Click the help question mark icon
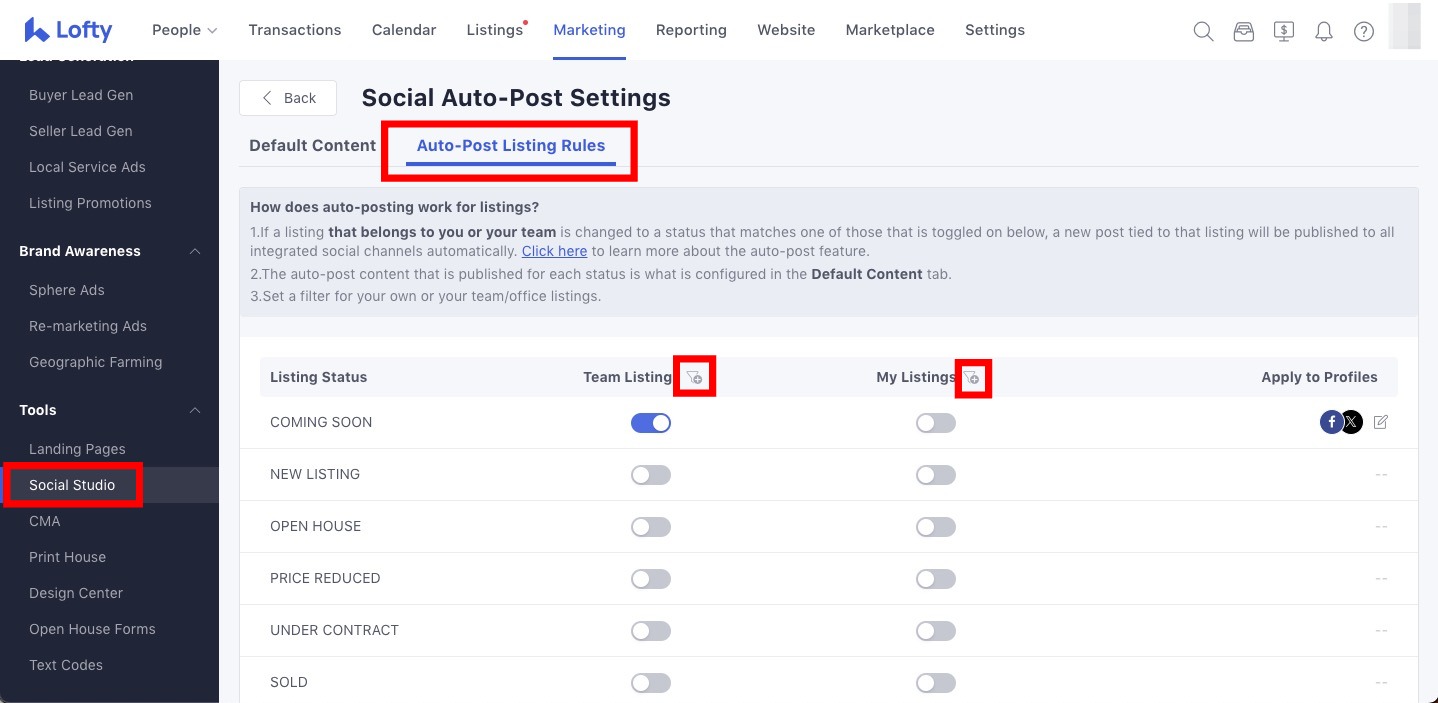The height and width of the screenshot is (703, 1438). (1364, 31)
